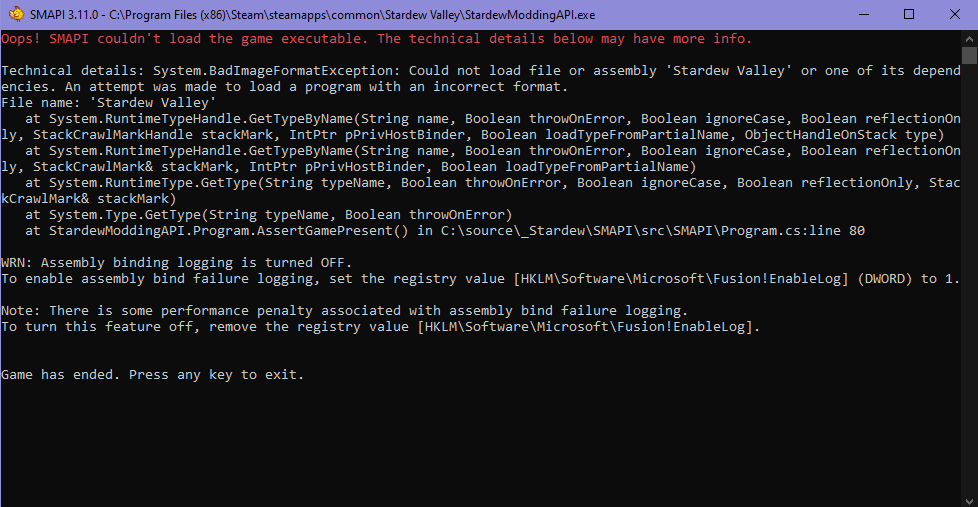Minimize the SMAPI console window
The image size is (978, 507).
pyautogui.click(x=863, y=14)
